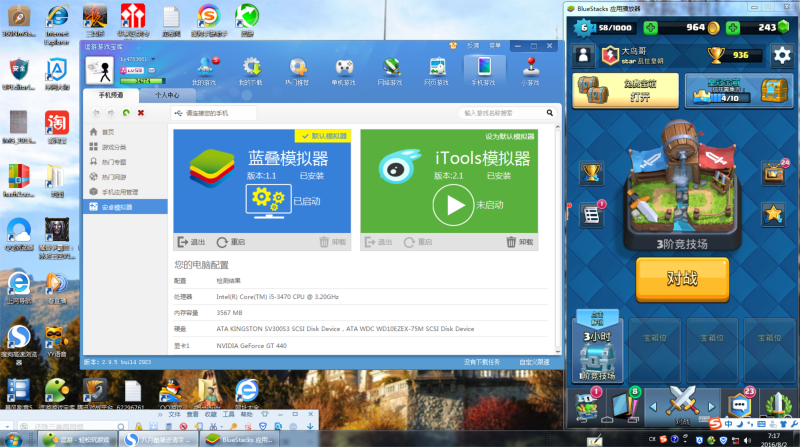Click the green plus next to gold
Viewport: 800px width, 447px height.
coord(651,28)
